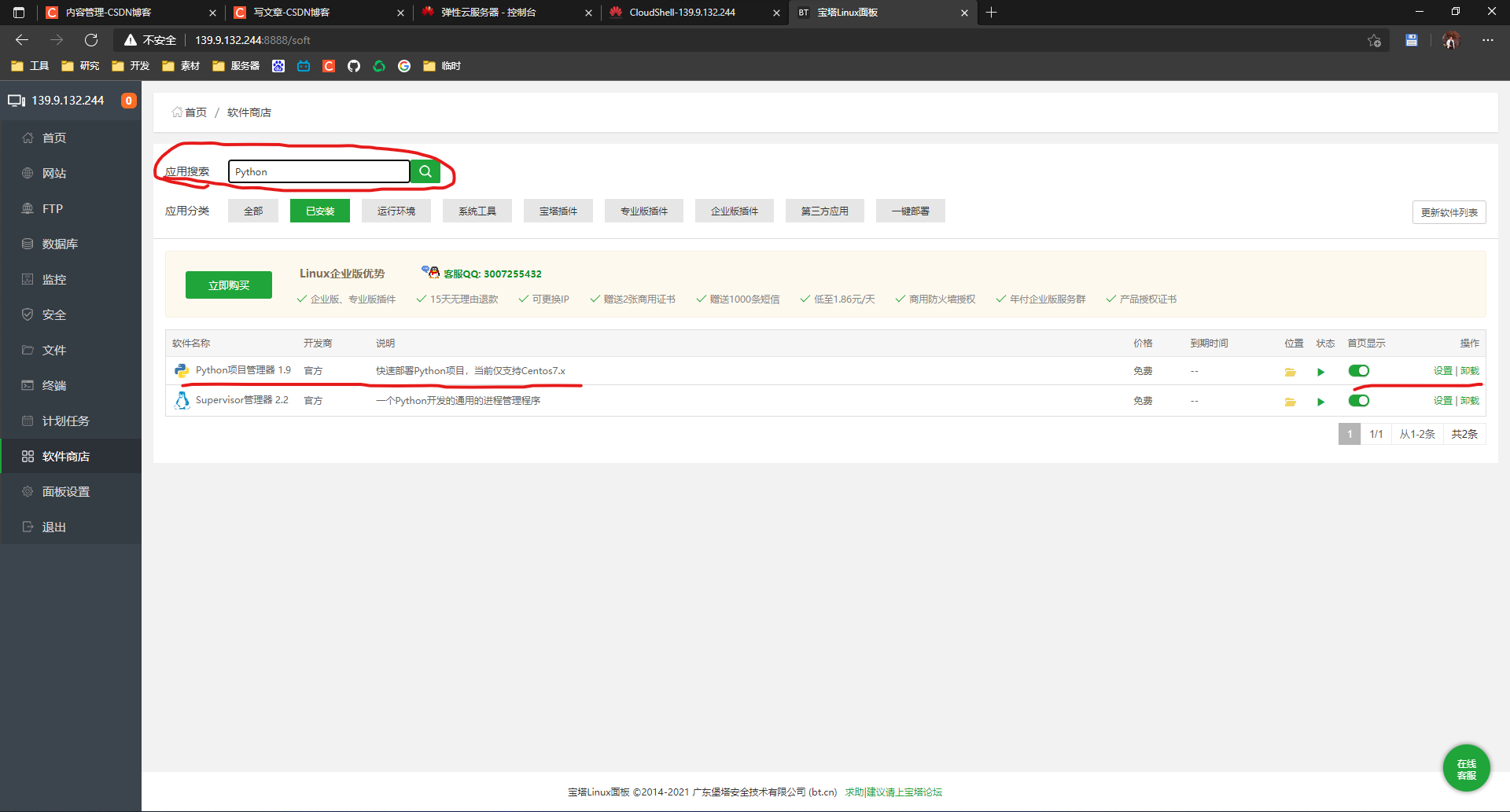Click the 首页 breadcrumb link
The image size is (1510, 812).
190,112
